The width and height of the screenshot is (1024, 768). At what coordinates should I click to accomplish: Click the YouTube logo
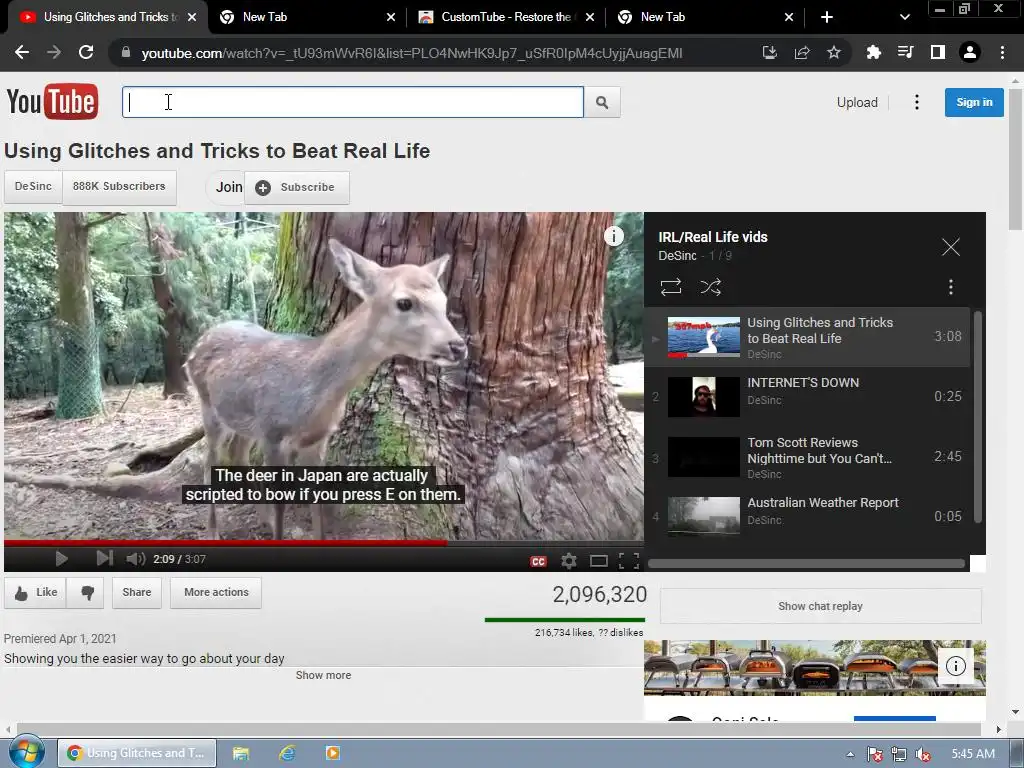(52, 101)
